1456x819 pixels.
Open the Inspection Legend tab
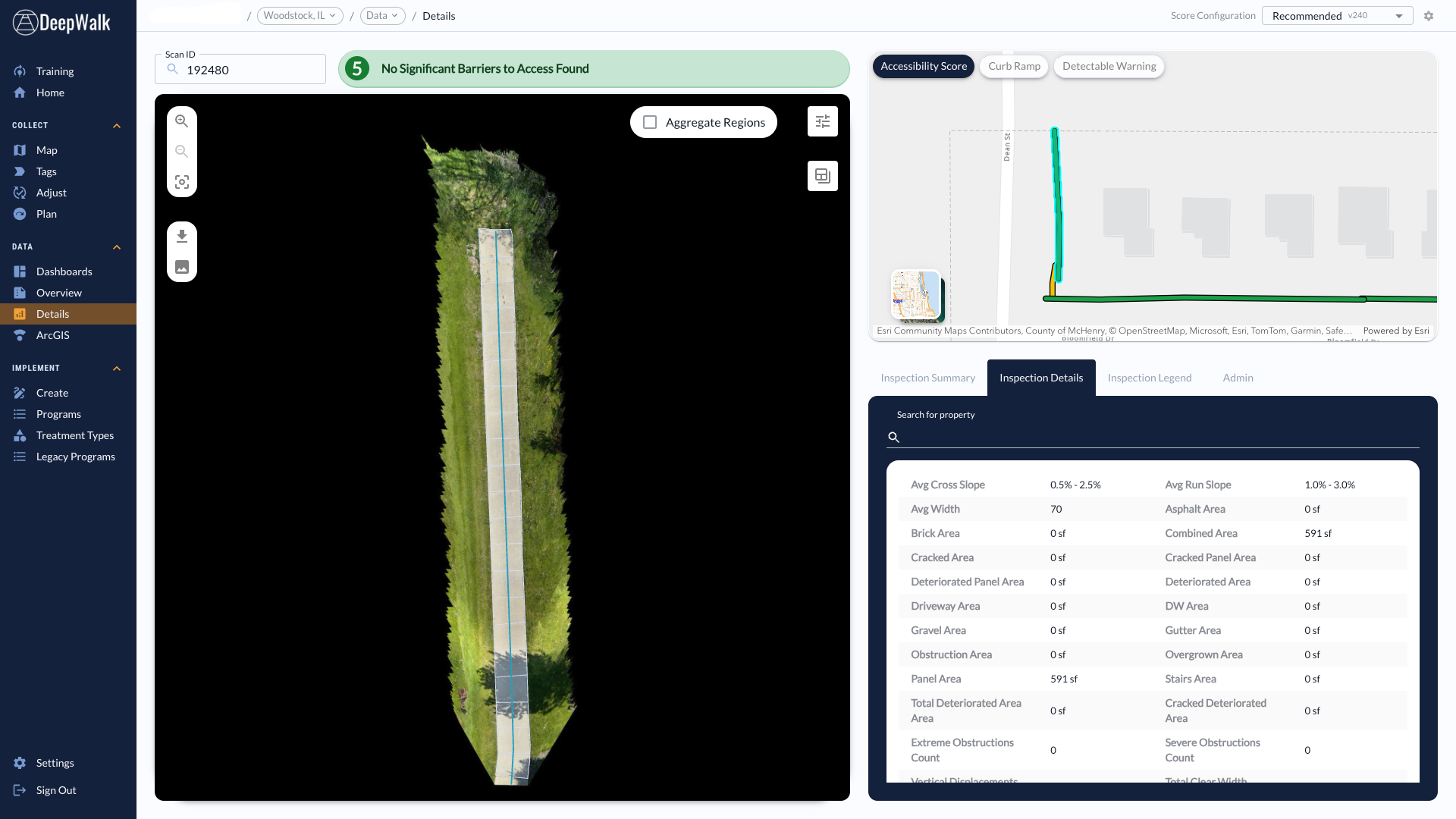pyautogui.click(x=1150, y=378)
